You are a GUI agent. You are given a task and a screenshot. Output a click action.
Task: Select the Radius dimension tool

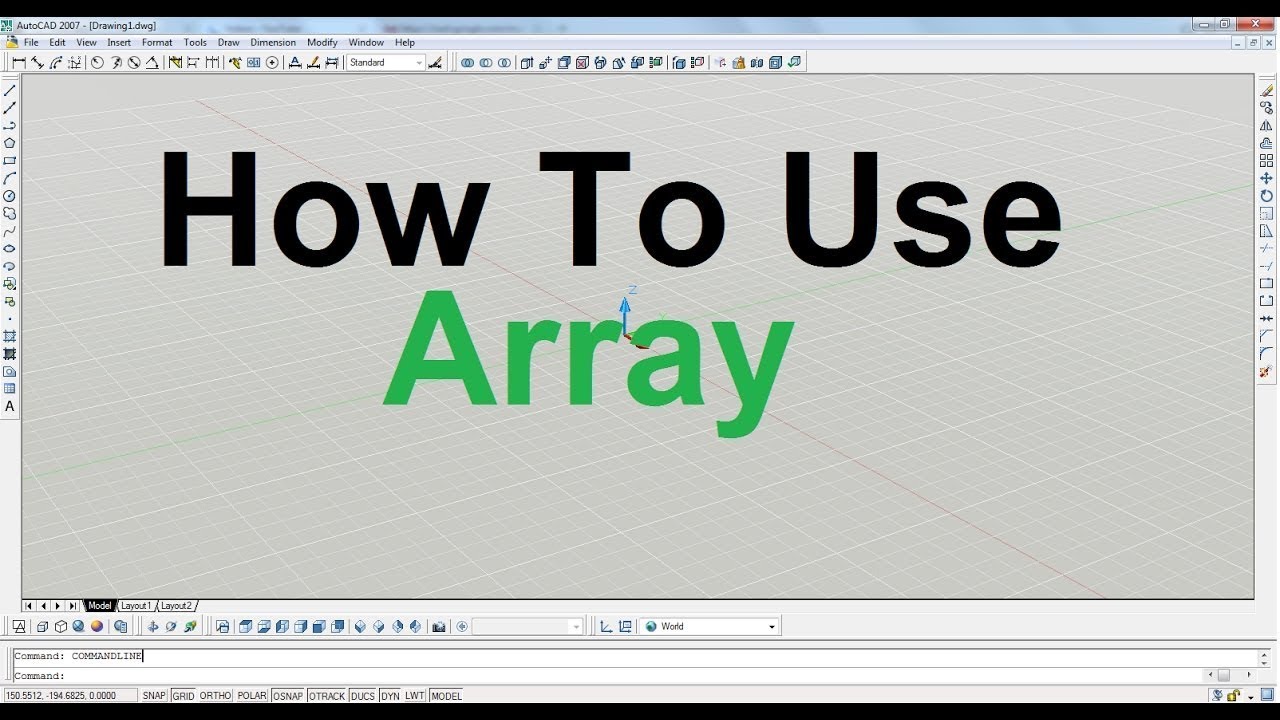click(97, 62)
